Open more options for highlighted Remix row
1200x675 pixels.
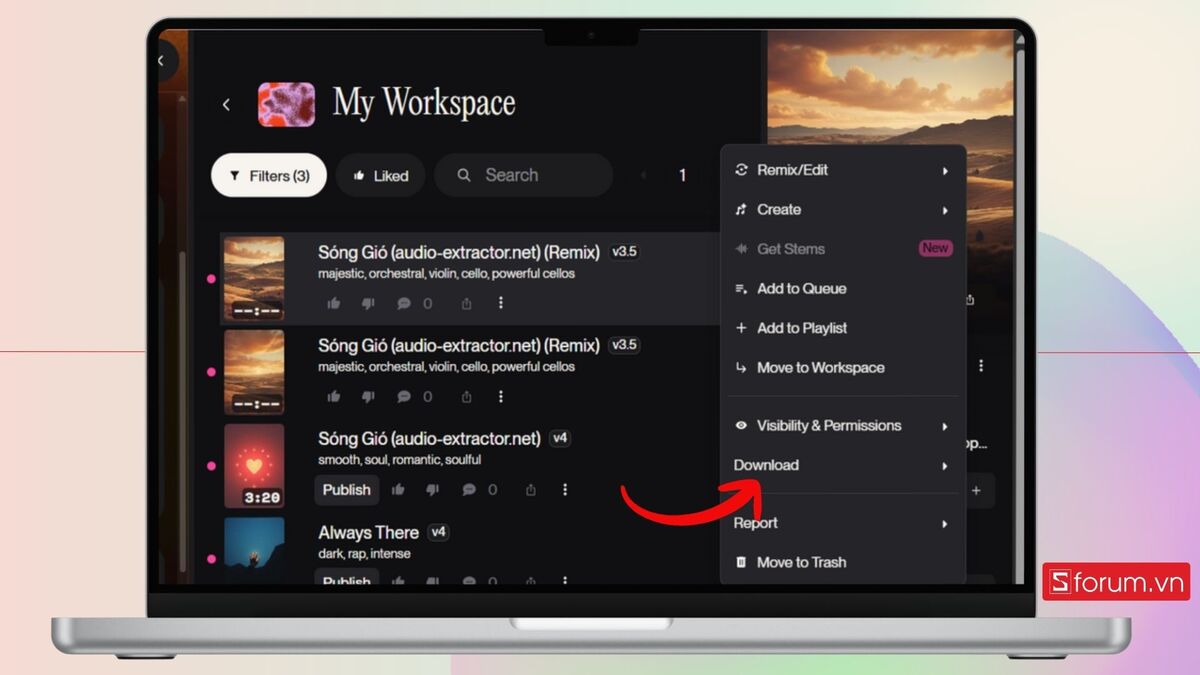[501, 303]
